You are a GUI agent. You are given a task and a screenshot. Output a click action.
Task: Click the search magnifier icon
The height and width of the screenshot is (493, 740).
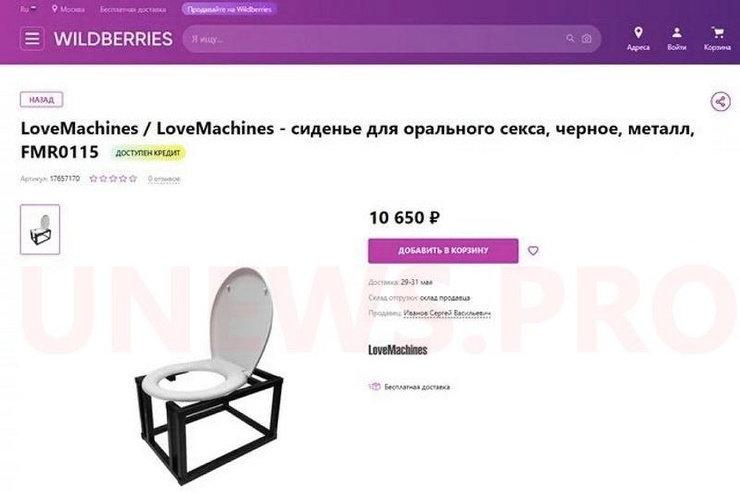click(571, 39)
